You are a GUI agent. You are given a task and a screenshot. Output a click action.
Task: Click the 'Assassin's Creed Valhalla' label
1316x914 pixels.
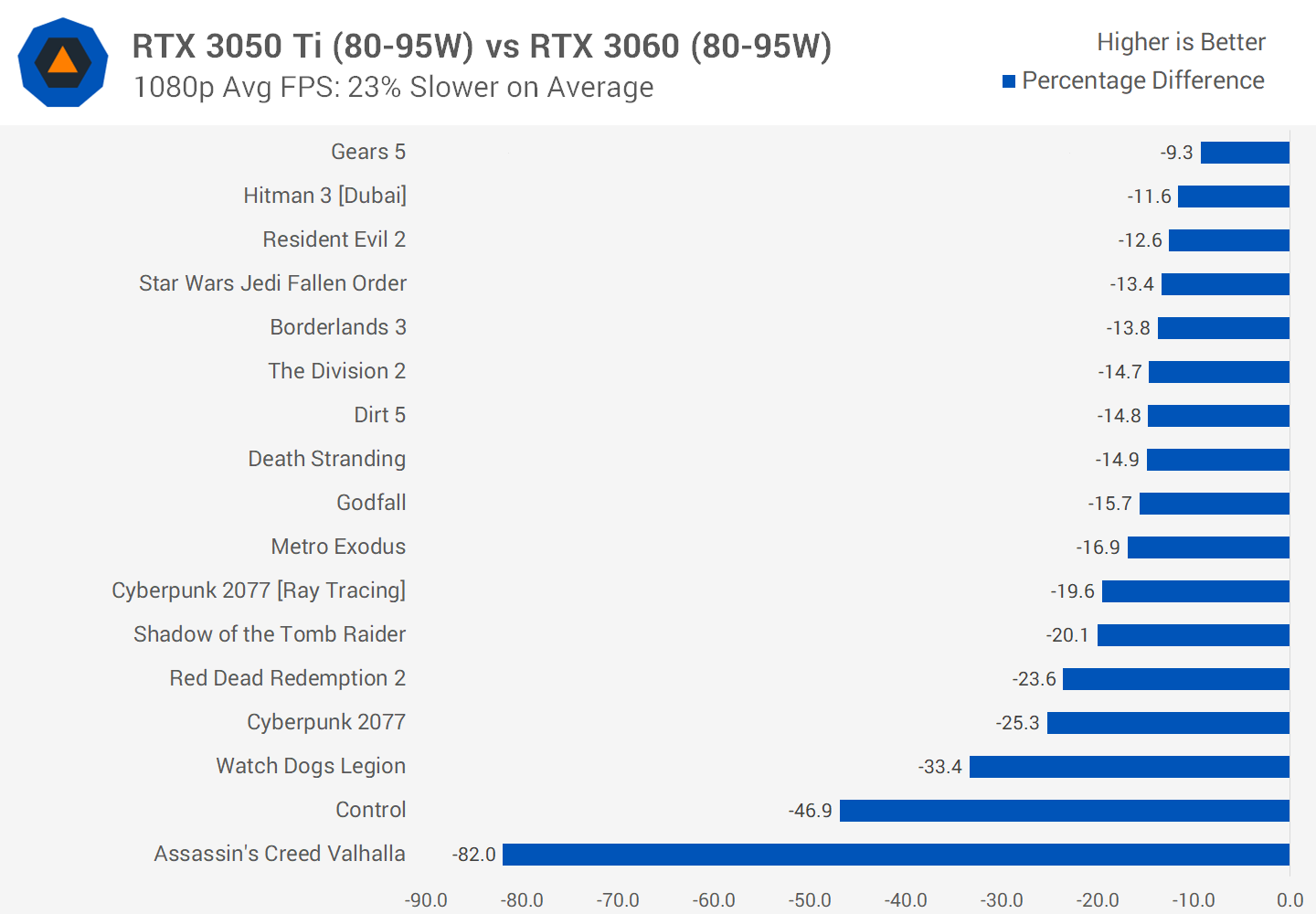[280, 854]
